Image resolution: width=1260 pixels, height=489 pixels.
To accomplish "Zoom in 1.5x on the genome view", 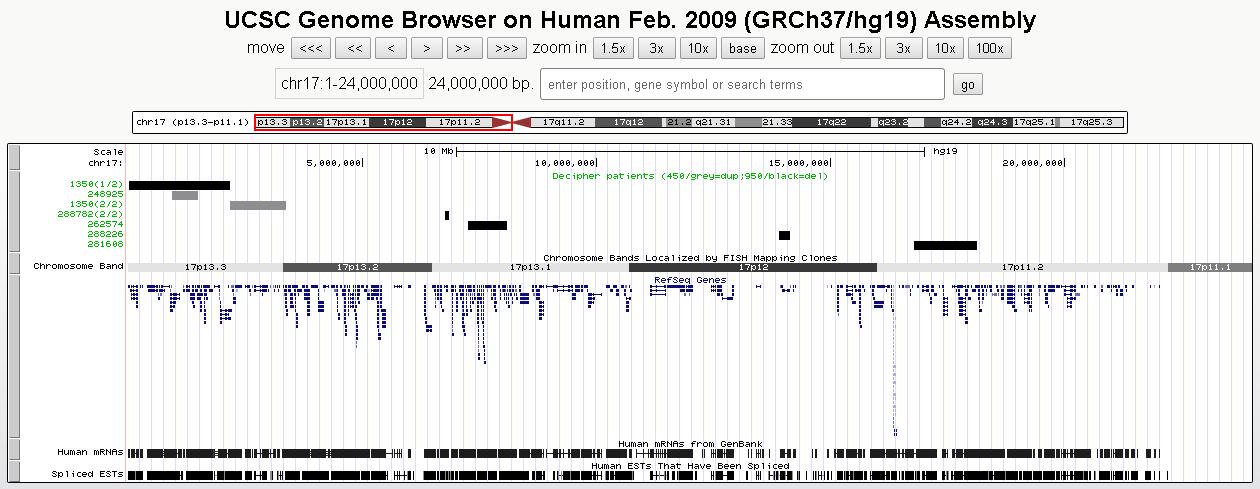I will point(612,48).
